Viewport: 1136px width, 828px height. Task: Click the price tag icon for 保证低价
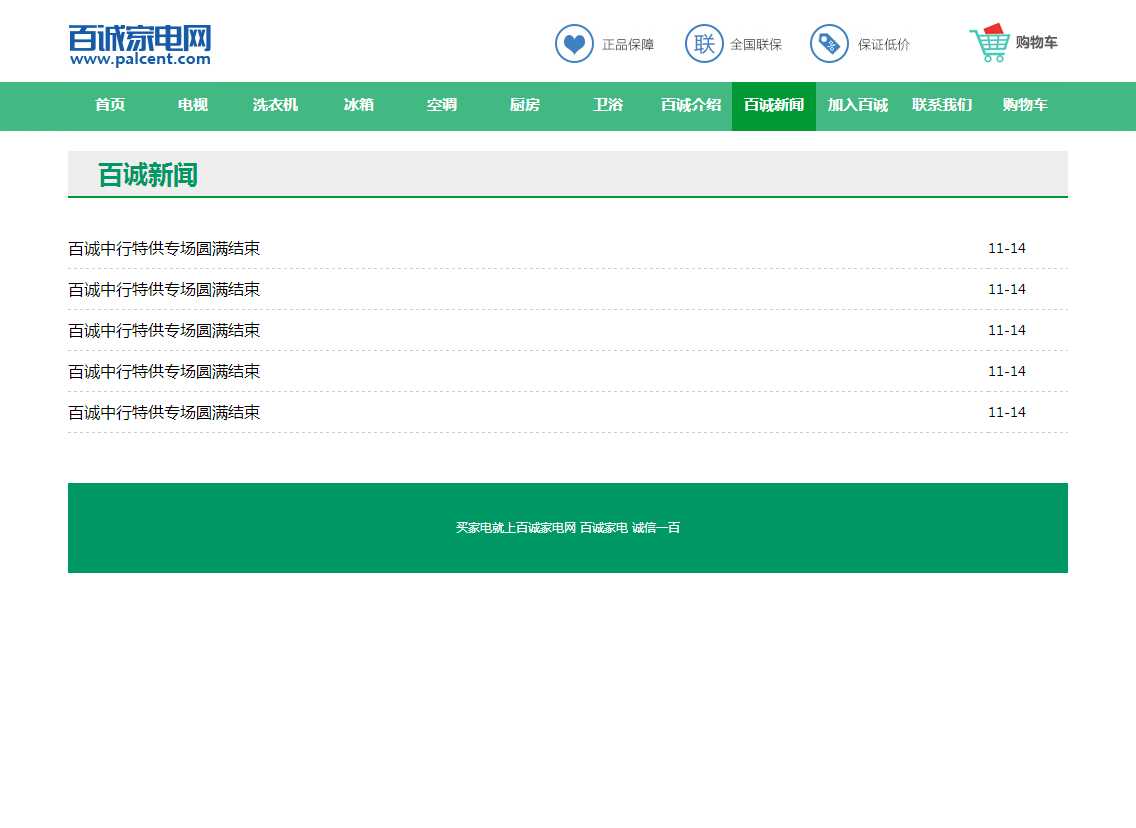pyautogui.click(x=829, y=44)
